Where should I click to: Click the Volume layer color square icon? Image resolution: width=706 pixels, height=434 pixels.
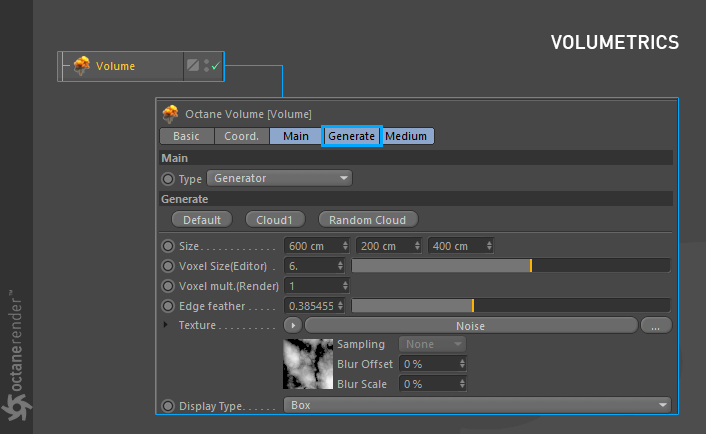click(x=193, y=65)
